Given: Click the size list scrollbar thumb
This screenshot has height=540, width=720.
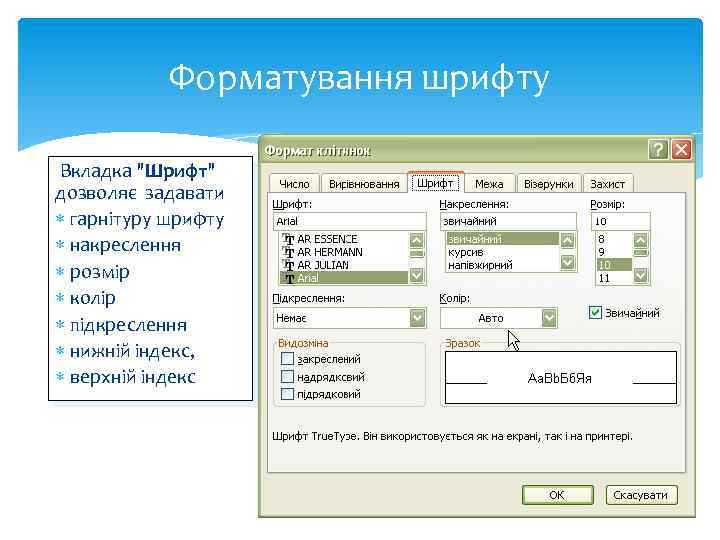Looking at the screenshot, I should pos(641,253).
